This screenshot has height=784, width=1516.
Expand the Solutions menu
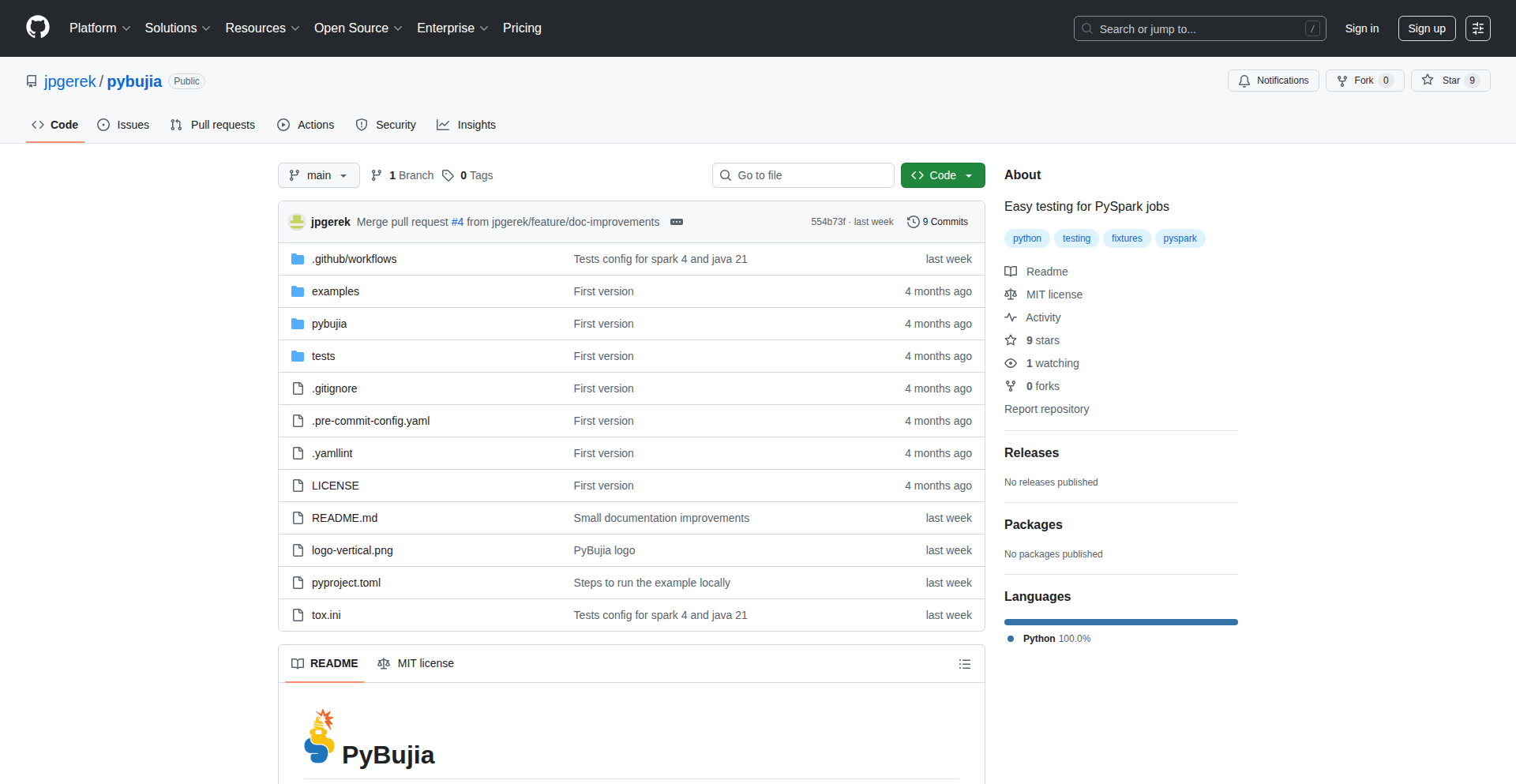[x=178, y=28]
